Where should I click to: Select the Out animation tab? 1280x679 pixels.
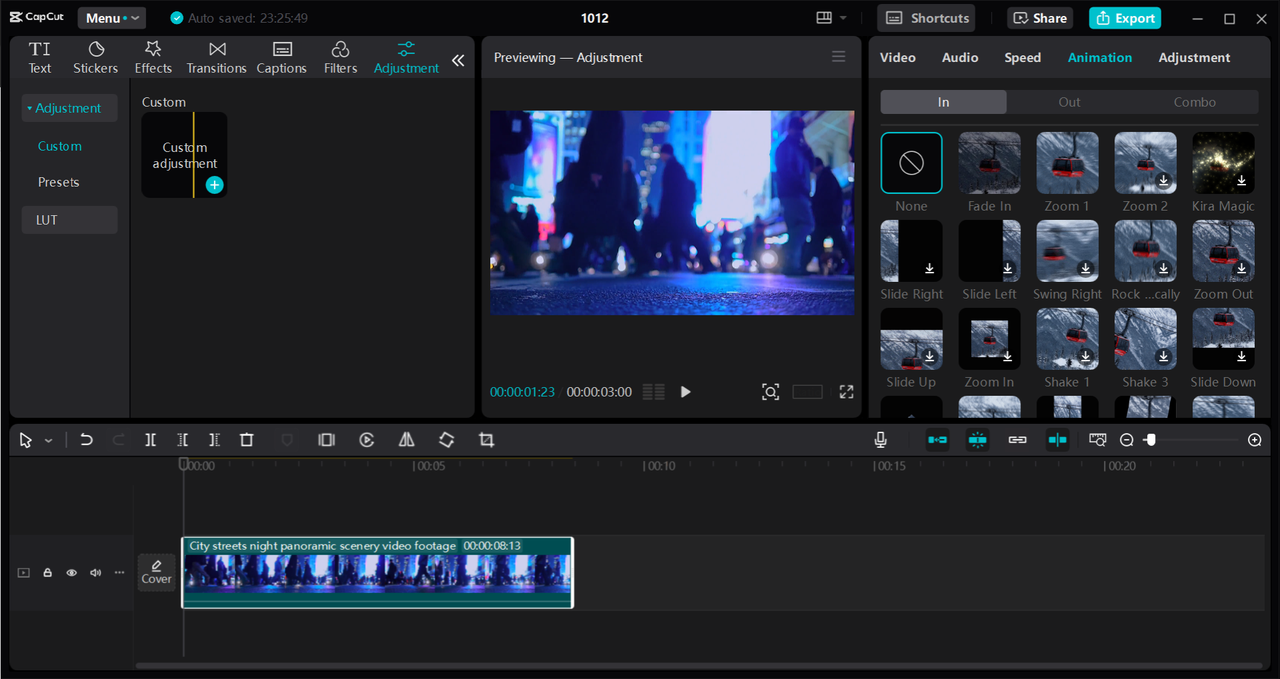click(x=1069, y=102)
